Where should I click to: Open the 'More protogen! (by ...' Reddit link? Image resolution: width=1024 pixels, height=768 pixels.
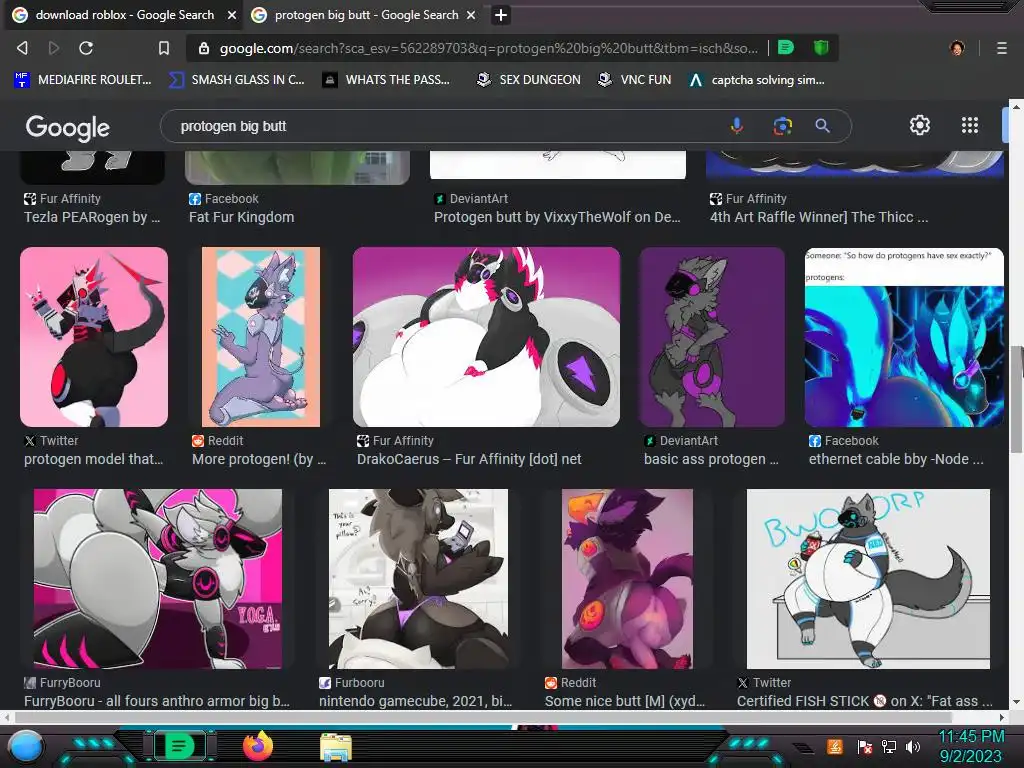pos(259,459)
